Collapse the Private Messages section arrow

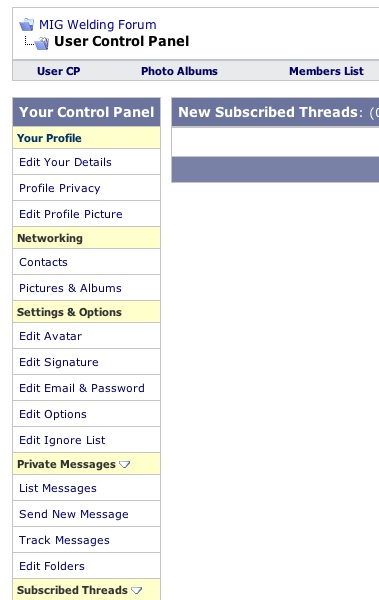(x=125, y=464)
